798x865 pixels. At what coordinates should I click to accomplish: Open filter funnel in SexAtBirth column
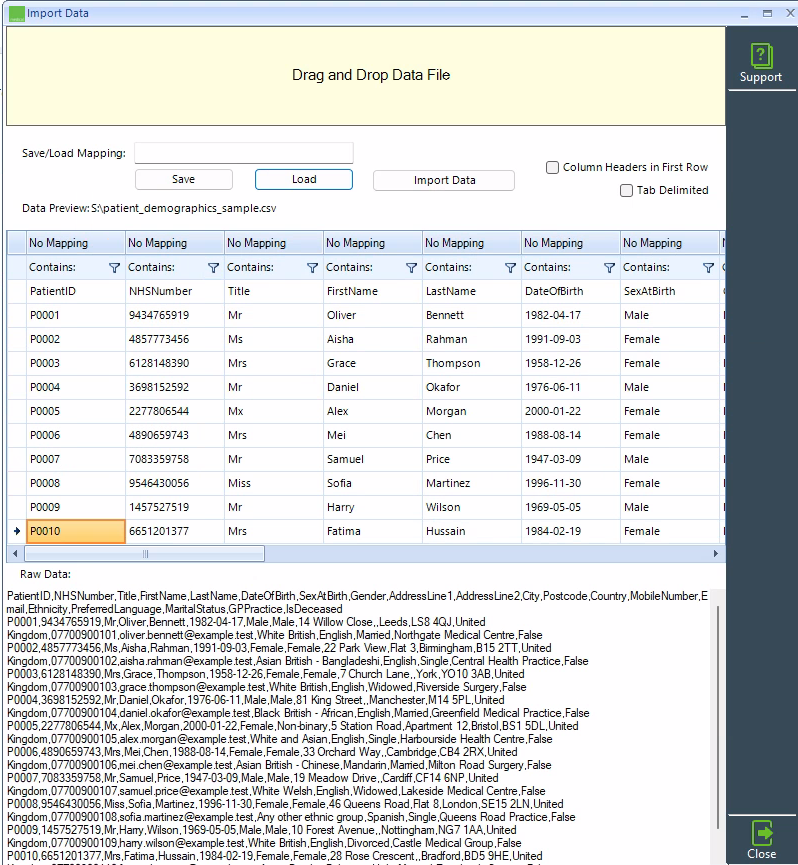pos(709,268)
